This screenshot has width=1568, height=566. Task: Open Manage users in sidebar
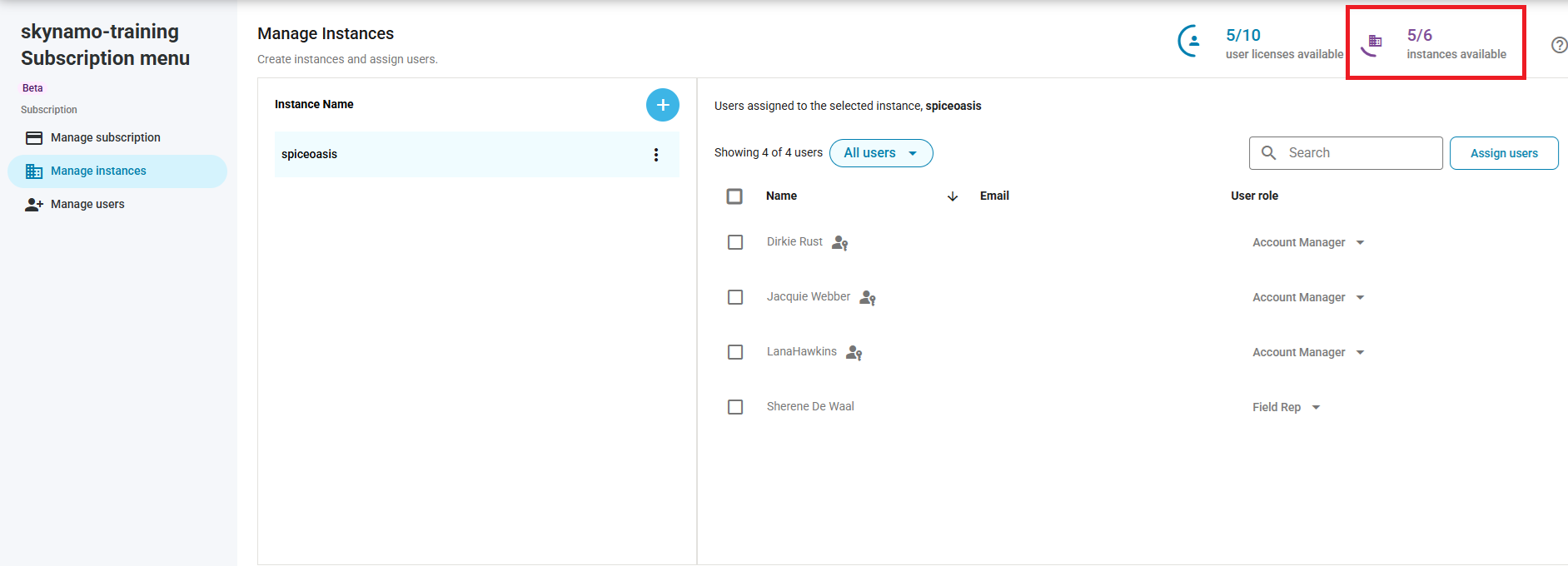click(87, 205)
